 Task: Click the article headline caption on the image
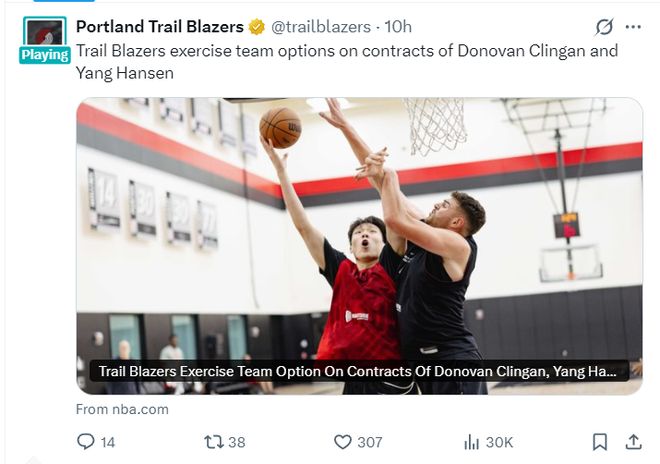tap(357, 371)
